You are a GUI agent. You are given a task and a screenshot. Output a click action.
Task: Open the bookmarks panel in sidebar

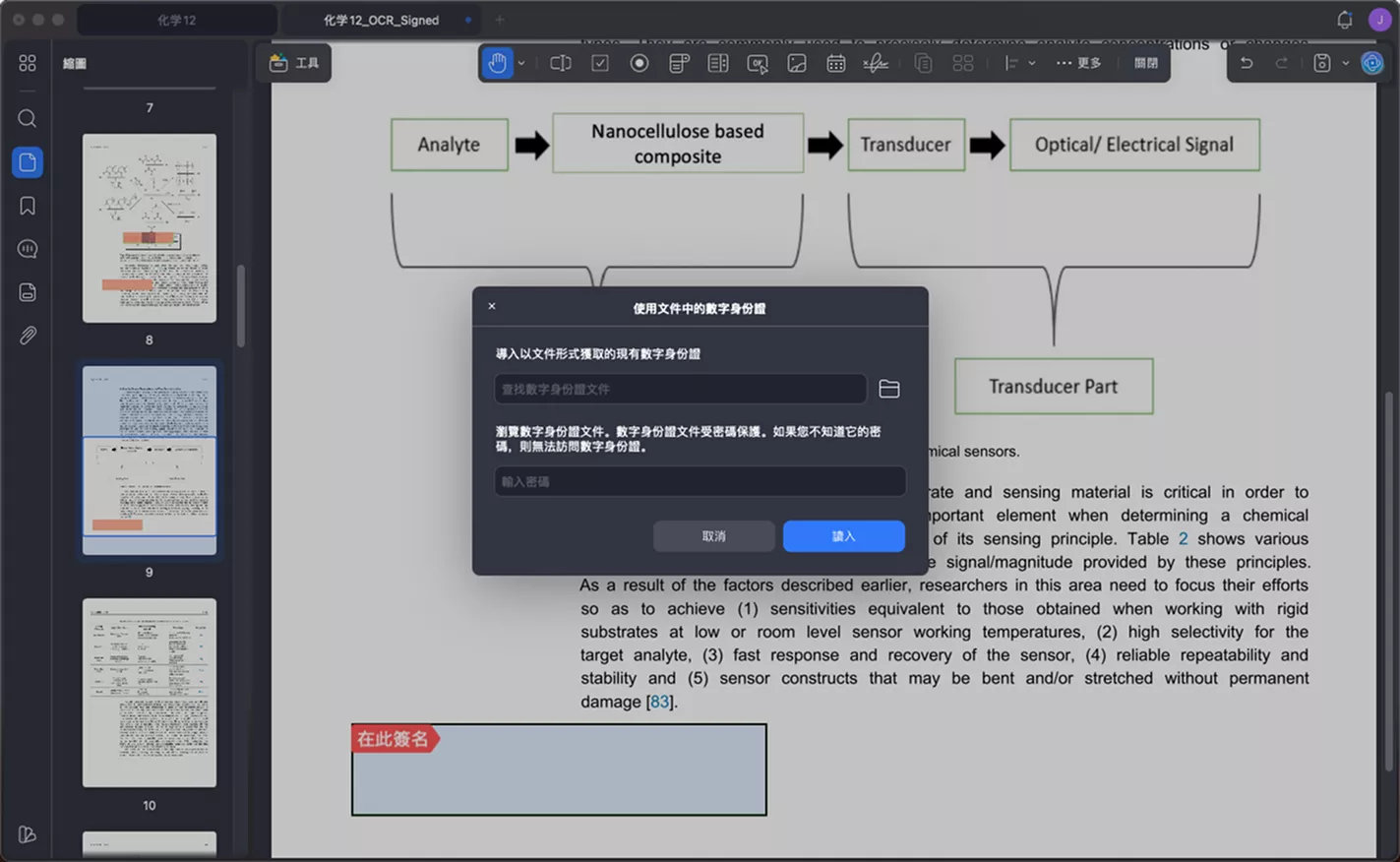[x=28, y=206]
